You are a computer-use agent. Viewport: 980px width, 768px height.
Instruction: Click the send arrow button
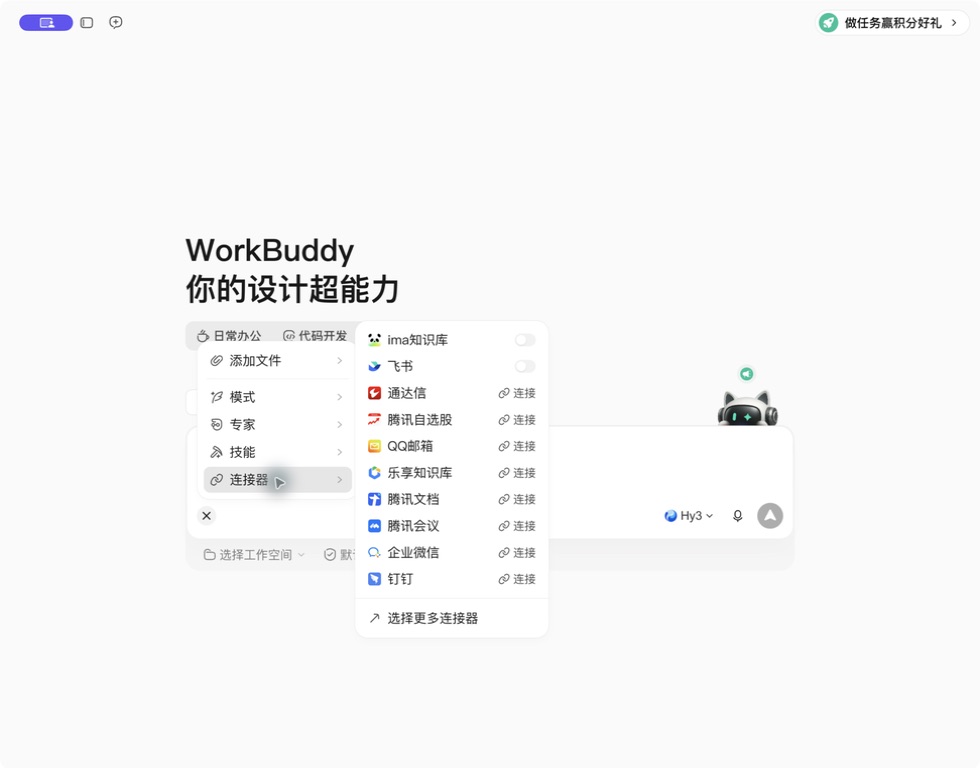770,516
